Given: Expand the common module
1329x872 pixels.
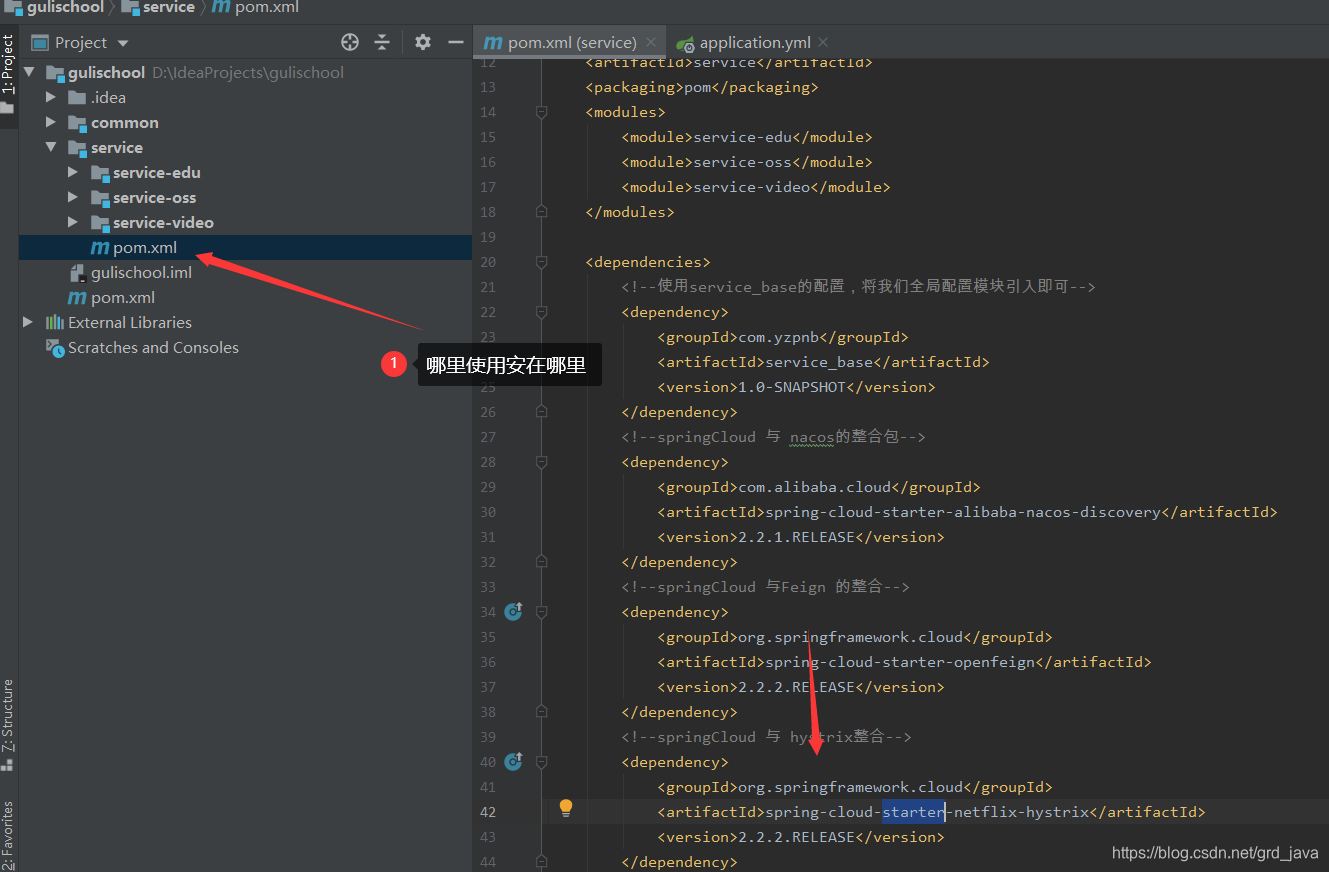Looking at the screenshot, I should [51, 122].
